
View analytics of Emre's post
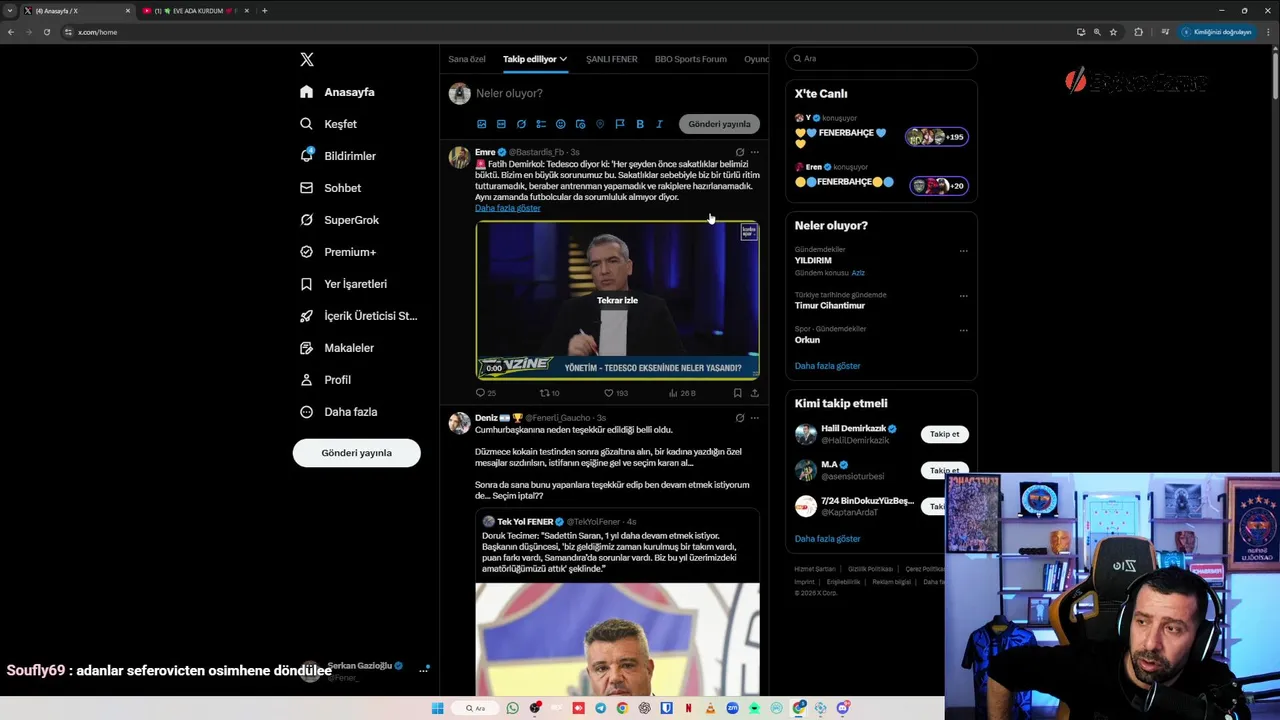[682, 393]
